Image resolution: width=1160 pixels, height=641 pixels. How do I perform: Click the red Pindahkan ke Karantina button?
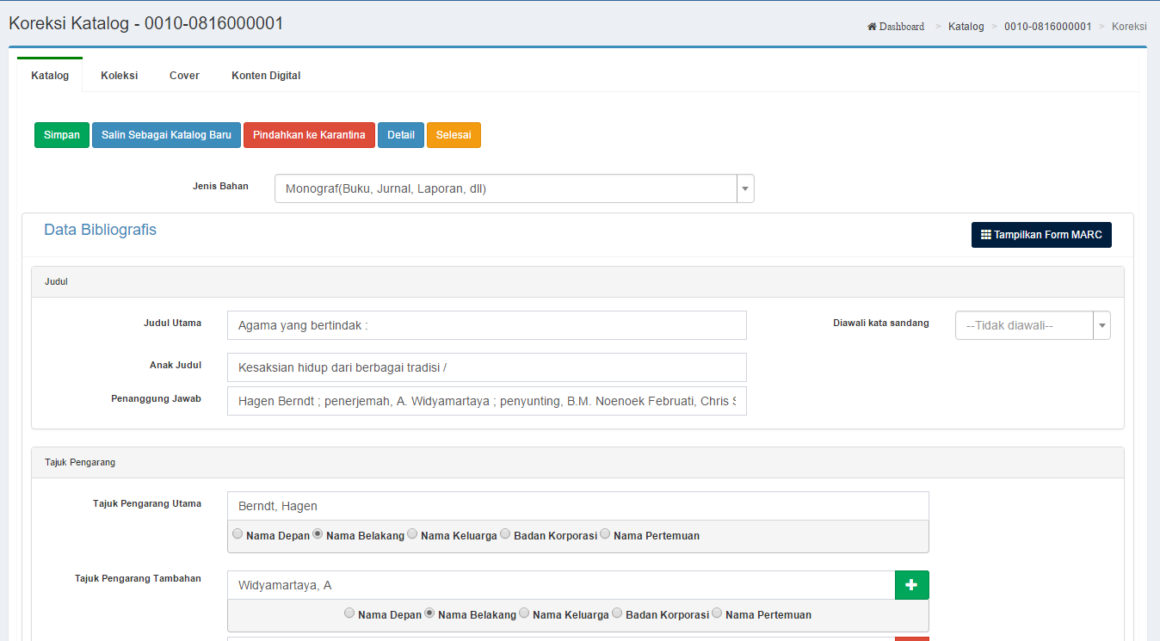[x=309, y=135]
